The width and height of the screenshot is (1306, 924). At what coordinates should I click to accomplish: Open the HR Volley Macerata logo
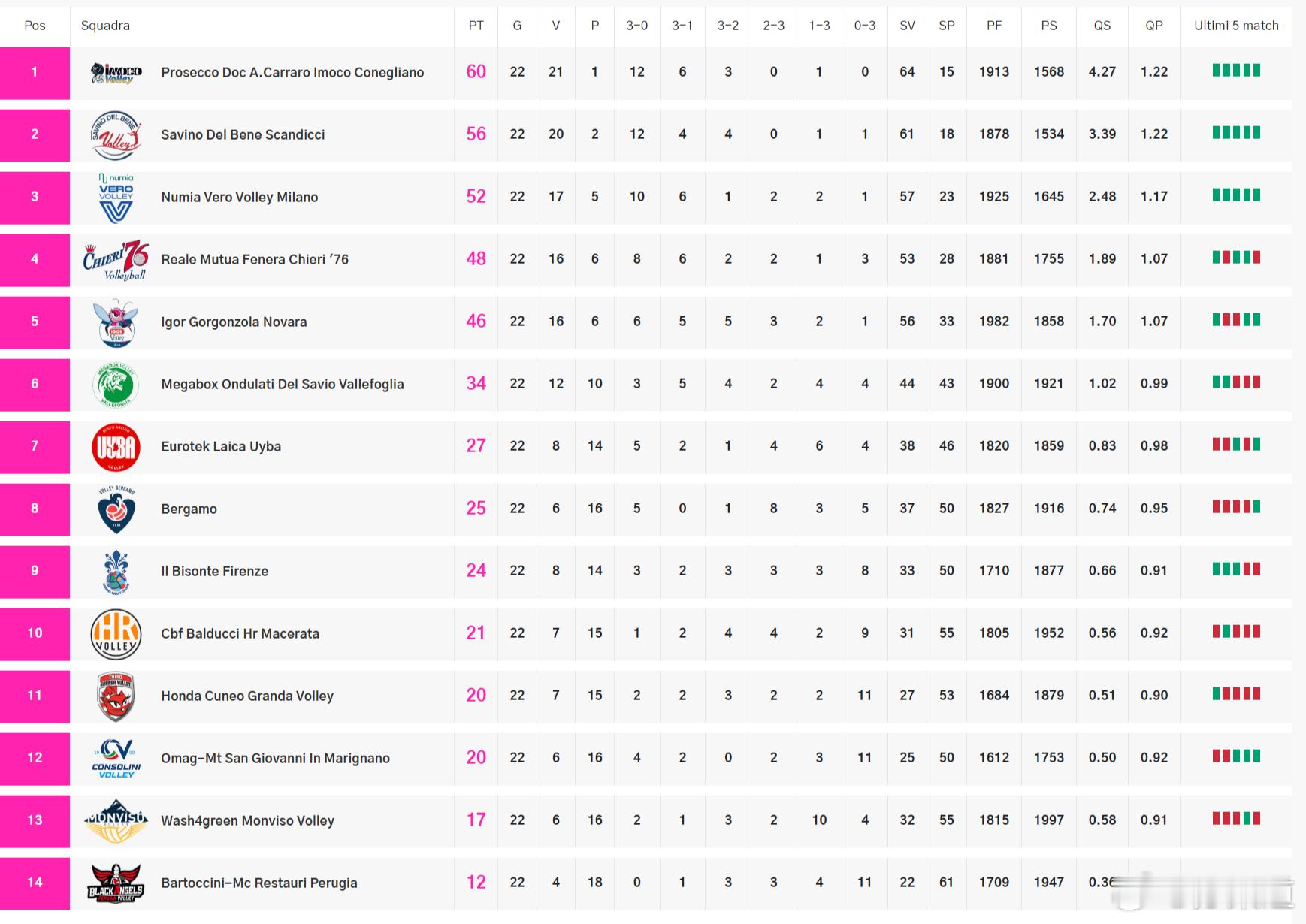(x=116, y=634)
